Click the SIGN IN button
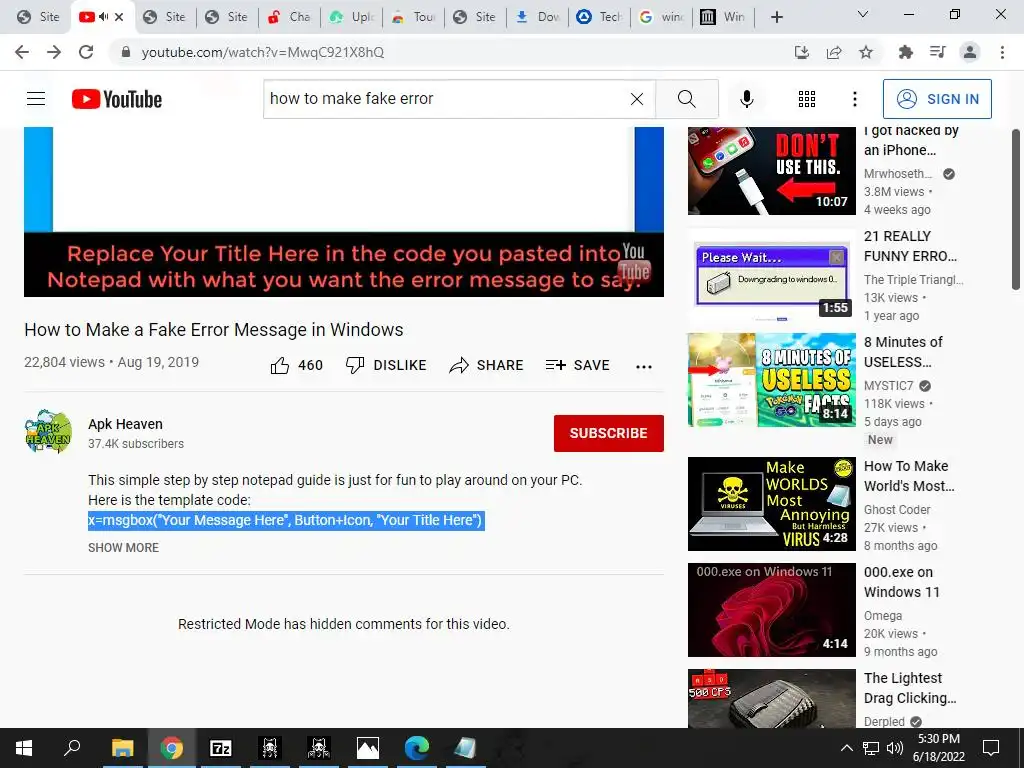The width and height of the screenshot is (1024, 768). 937,99
